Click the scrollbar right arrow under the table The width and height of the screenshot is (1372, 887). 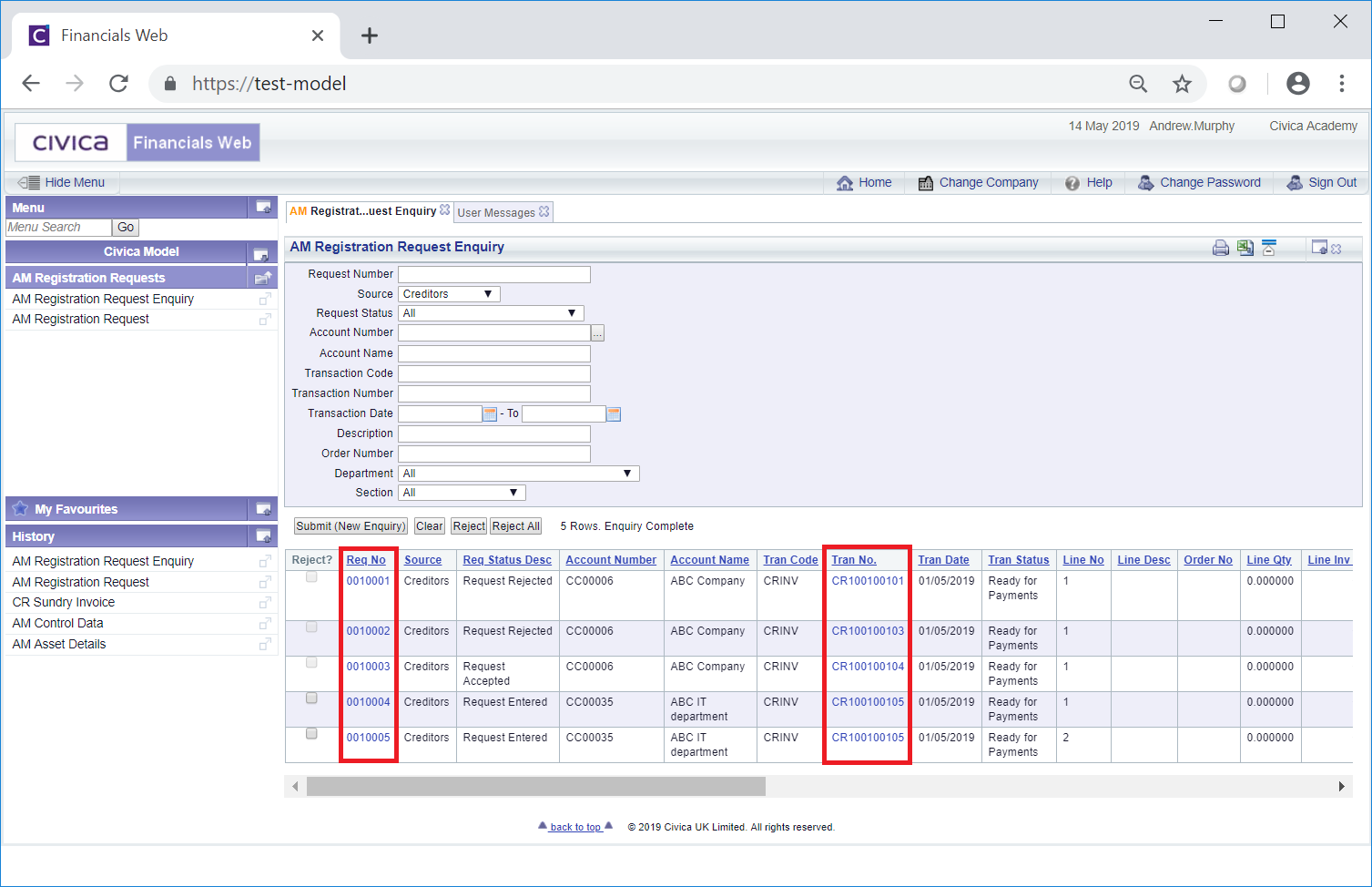(1341, 786)
